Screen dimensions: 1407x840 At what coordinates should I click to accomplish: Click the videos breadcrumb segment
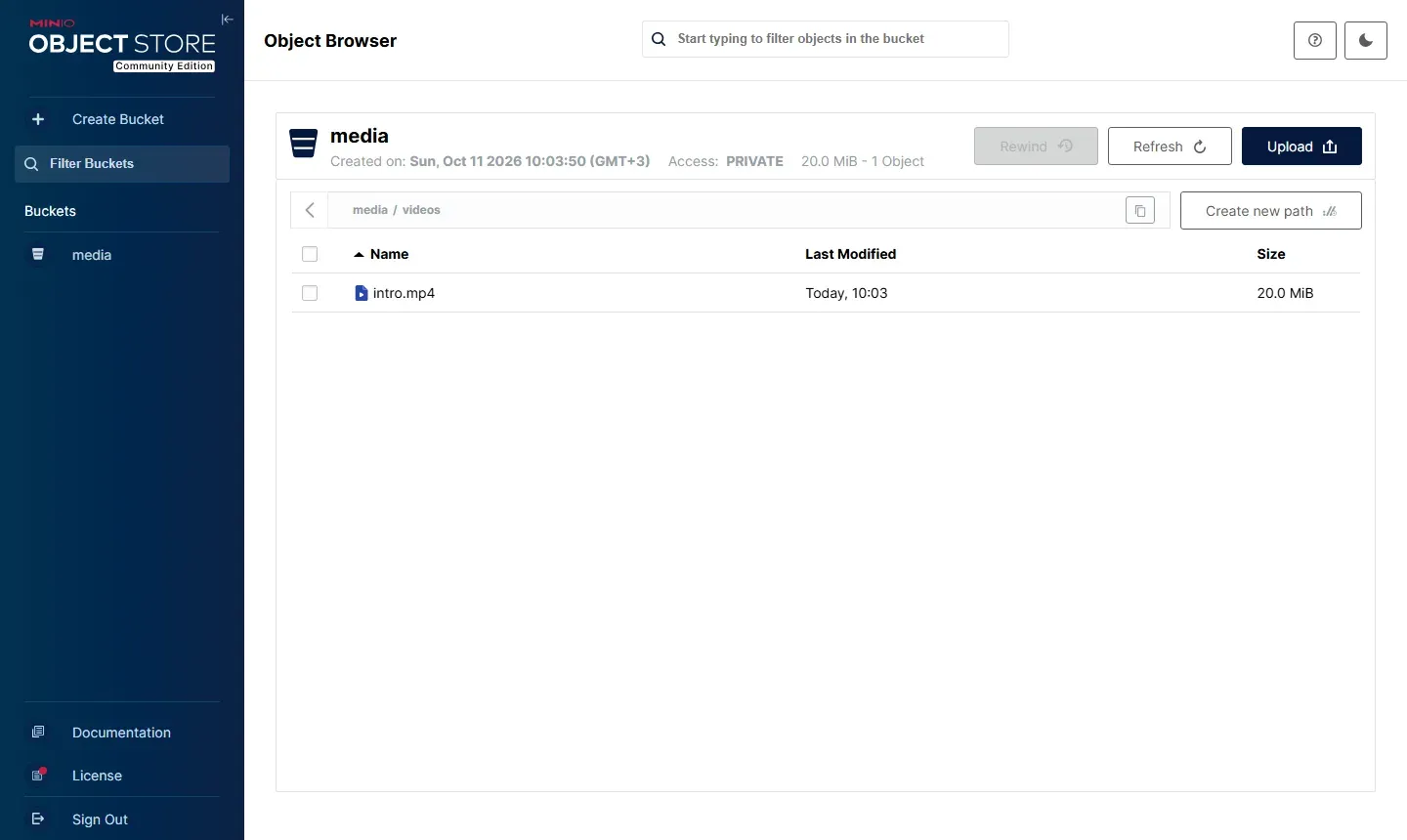(x=421, y=210)
